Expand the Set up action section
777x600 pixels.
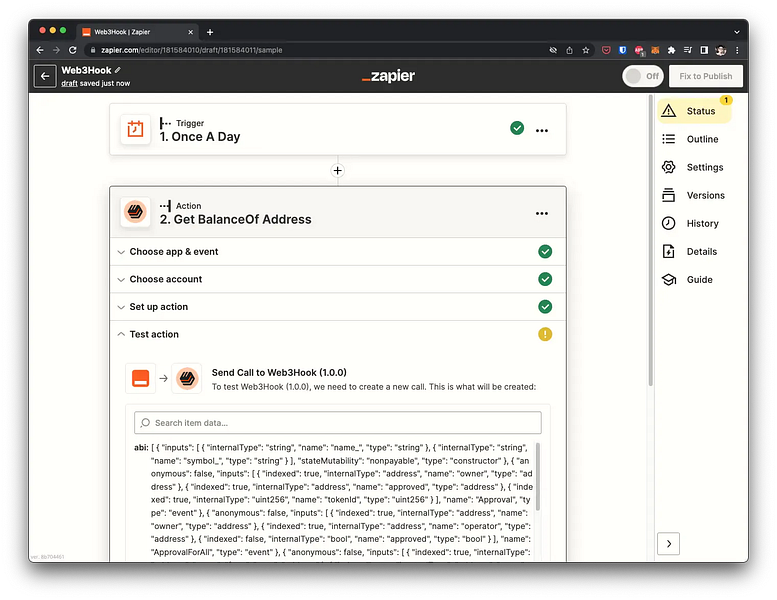pyautogui.click(x=337, y=307)
